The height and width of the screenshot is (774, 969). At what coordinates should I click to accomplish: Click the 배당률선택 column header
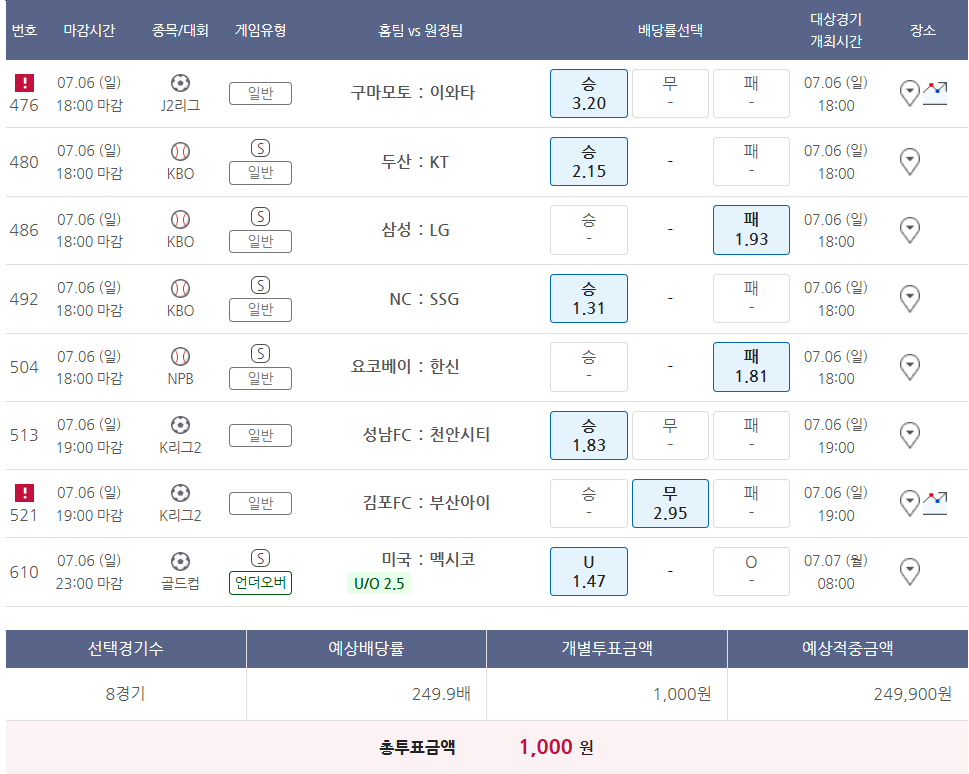coord(670,30)
